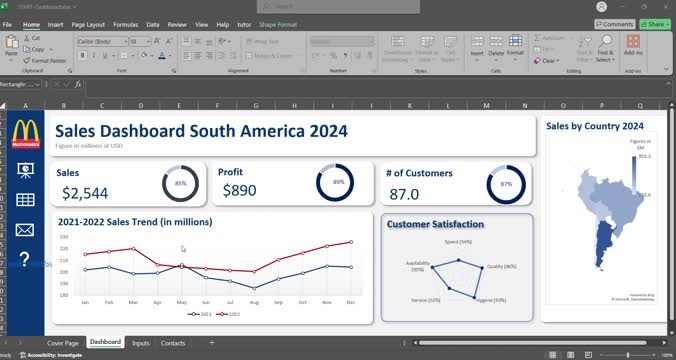Open the font size dropdown
The image size is (676, 360).
pyautogui.click(x=148, y=41)
